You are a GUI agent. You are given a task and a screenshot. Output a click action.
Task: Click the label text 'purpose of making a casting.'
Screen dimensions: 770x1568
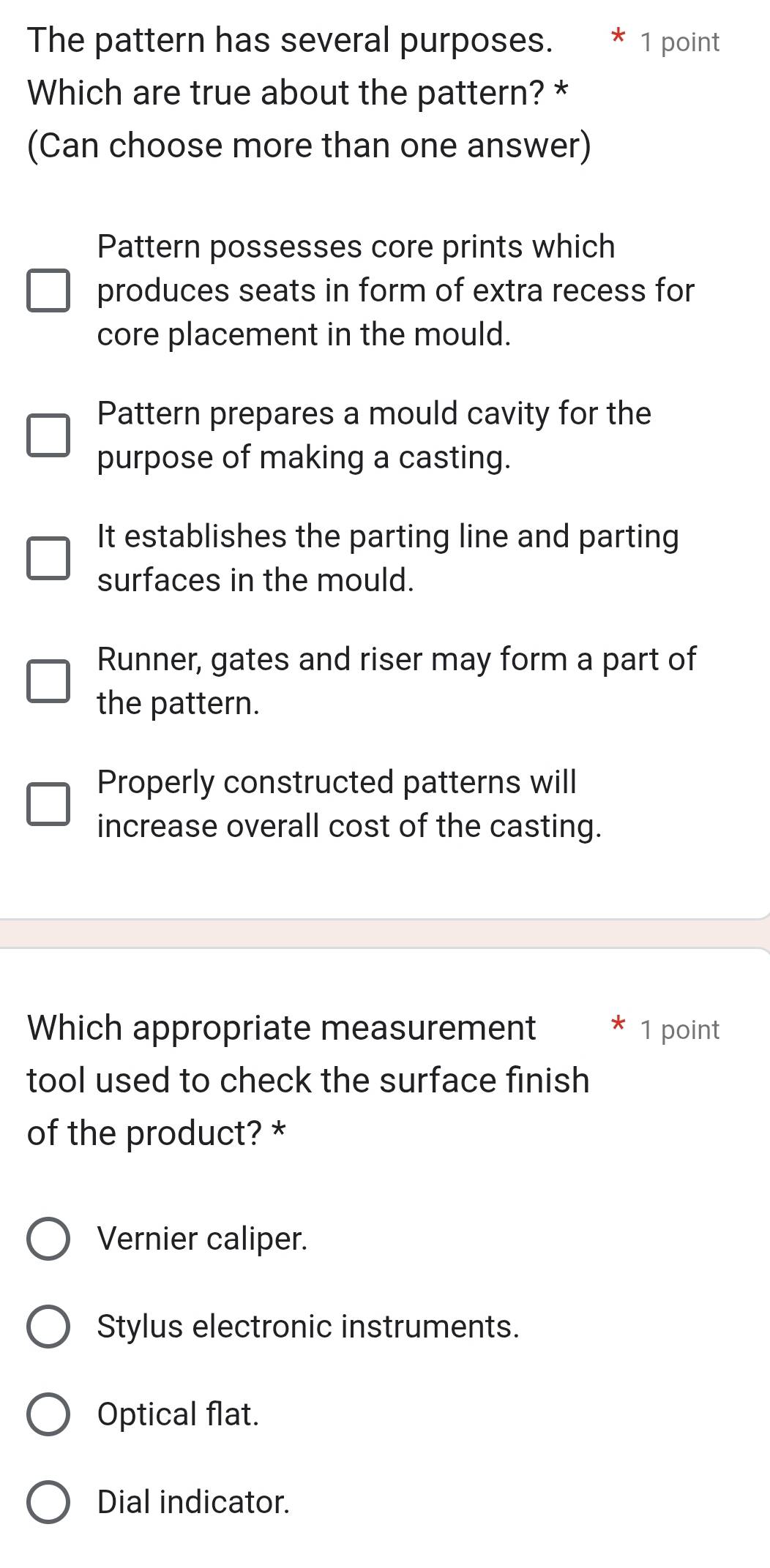click(x=304, y=458)
